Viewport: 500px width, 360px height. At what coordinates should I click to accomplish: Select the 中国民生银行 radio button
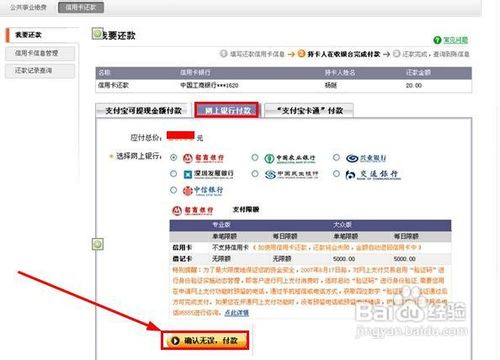255,173
